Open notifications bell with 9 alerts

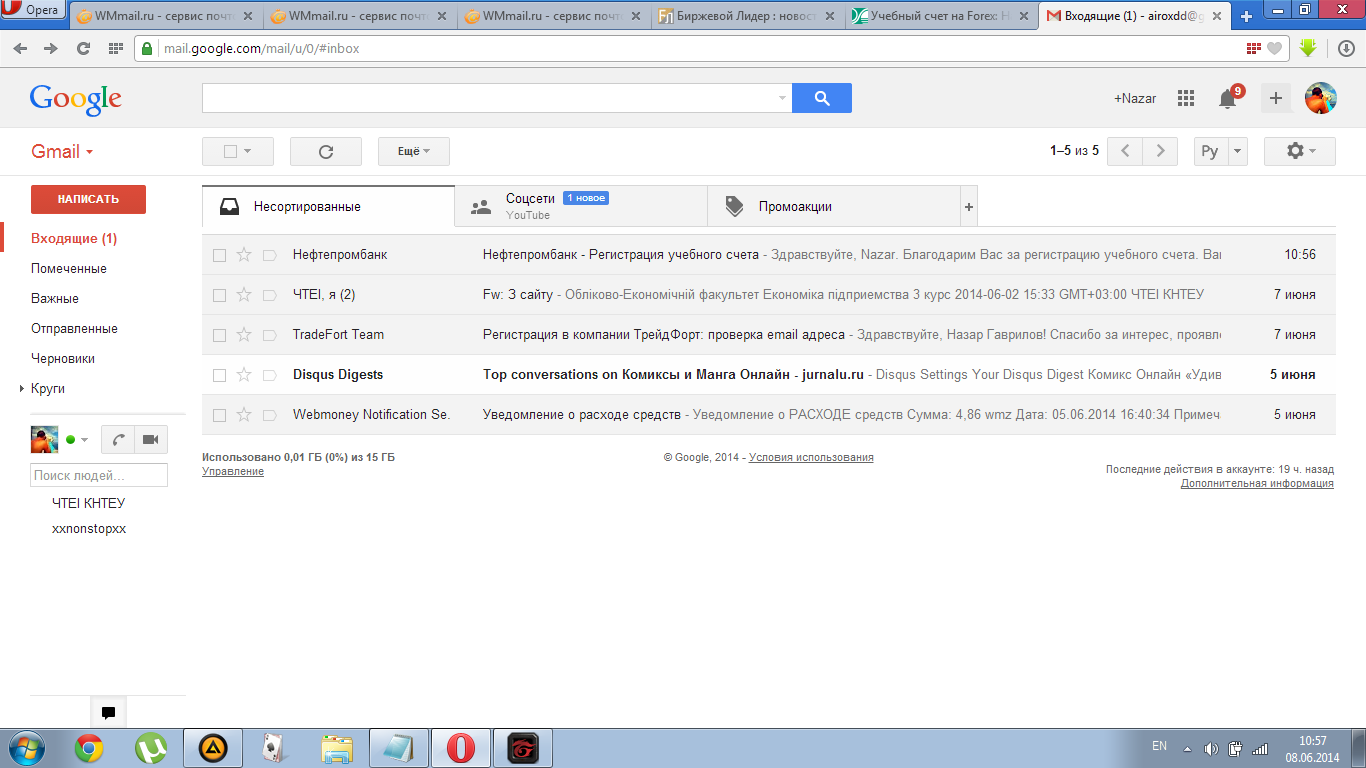[x=1228, y=98]
